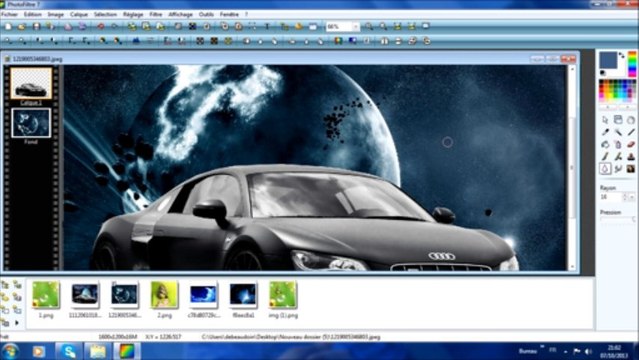Click the Rayon spinner arrows
639x360 pixels.
[x=625, y=197]
